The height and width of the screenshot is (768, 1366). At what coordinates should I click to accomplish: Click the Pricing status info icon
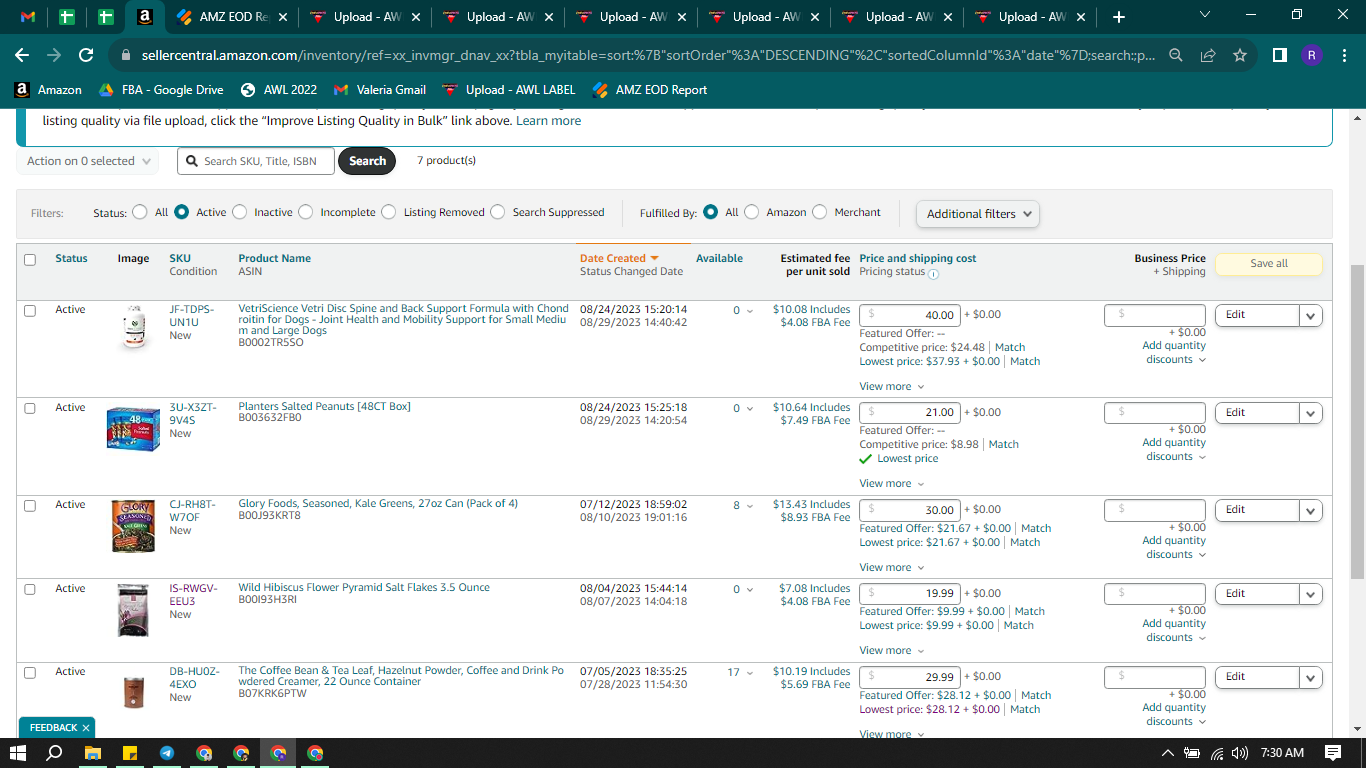point(933,273)
